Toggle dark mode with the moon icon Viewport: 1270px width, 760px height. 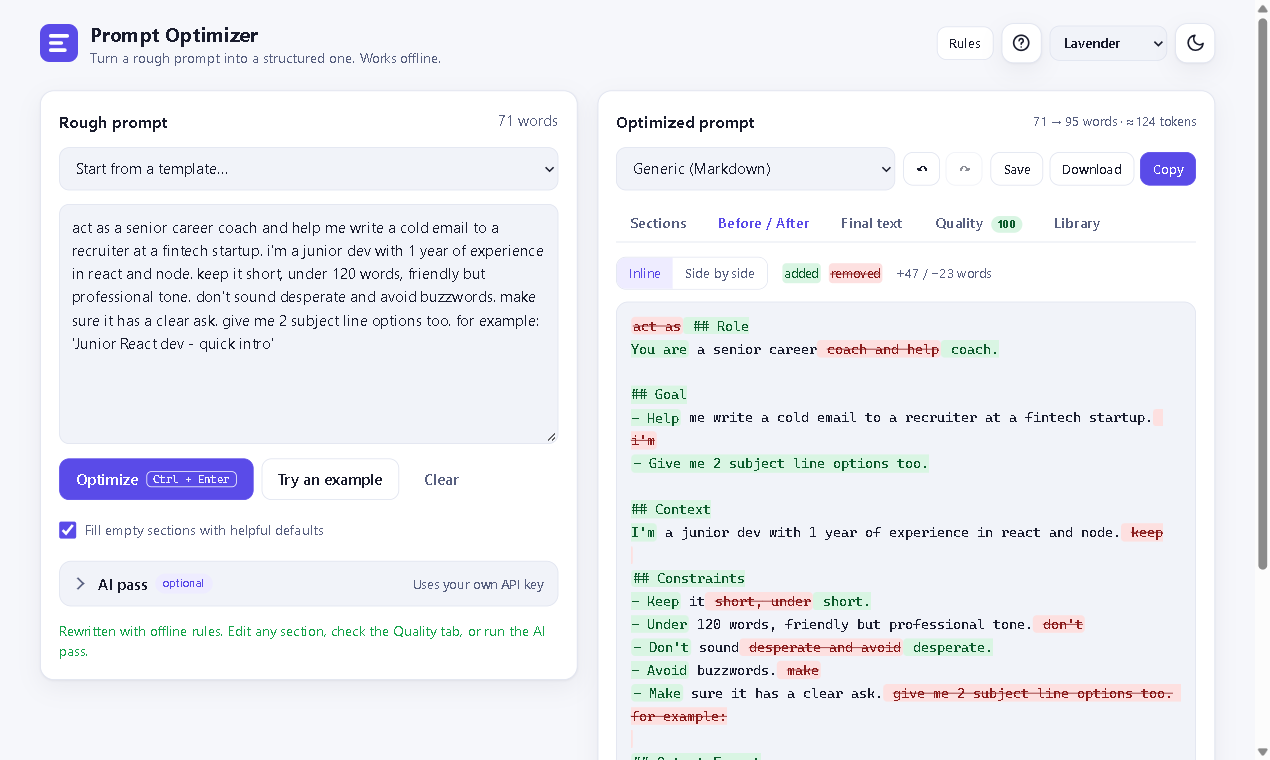[x=1195, y=43]
